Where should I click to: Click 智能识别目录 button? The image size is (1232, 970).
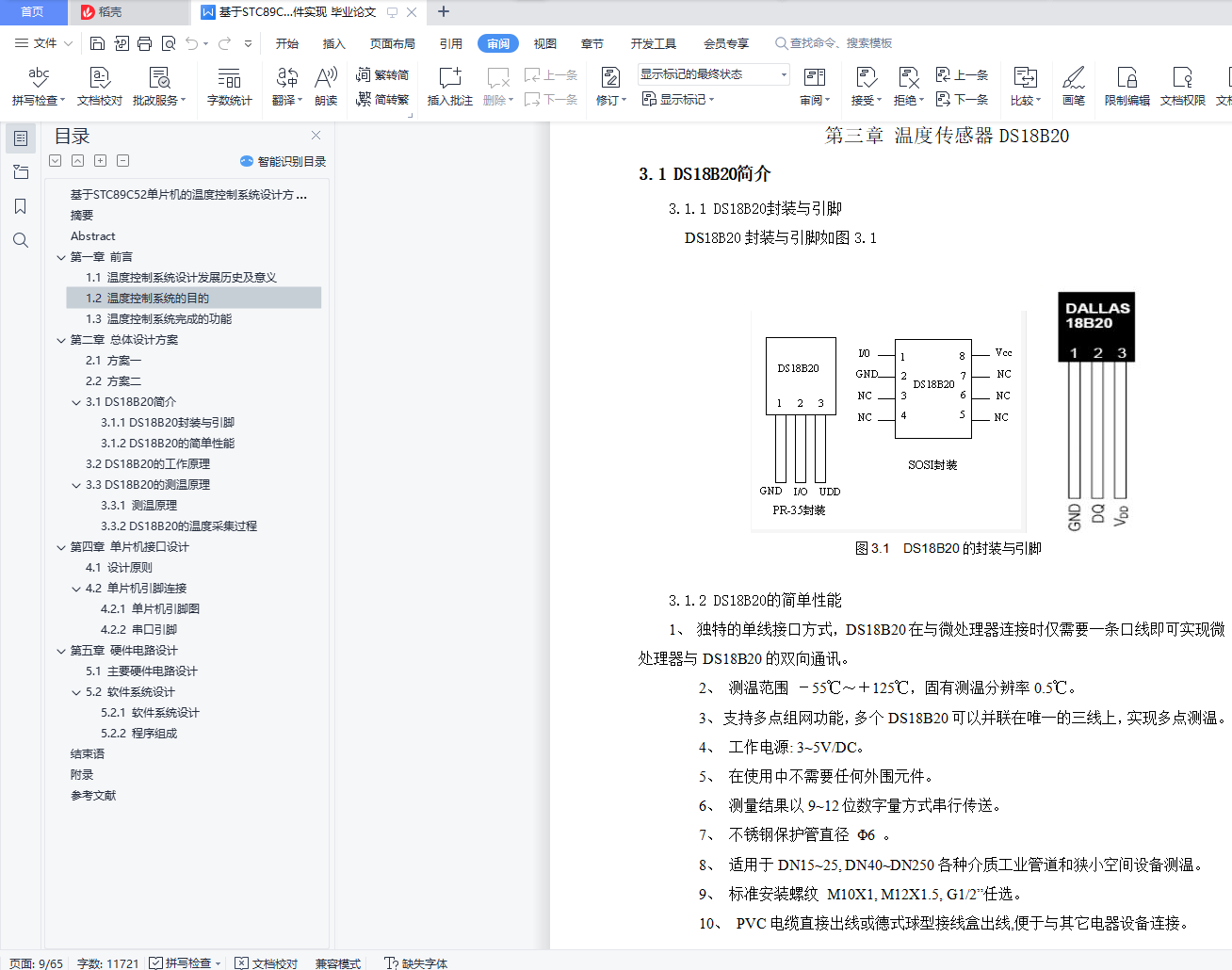click(284, 161)
